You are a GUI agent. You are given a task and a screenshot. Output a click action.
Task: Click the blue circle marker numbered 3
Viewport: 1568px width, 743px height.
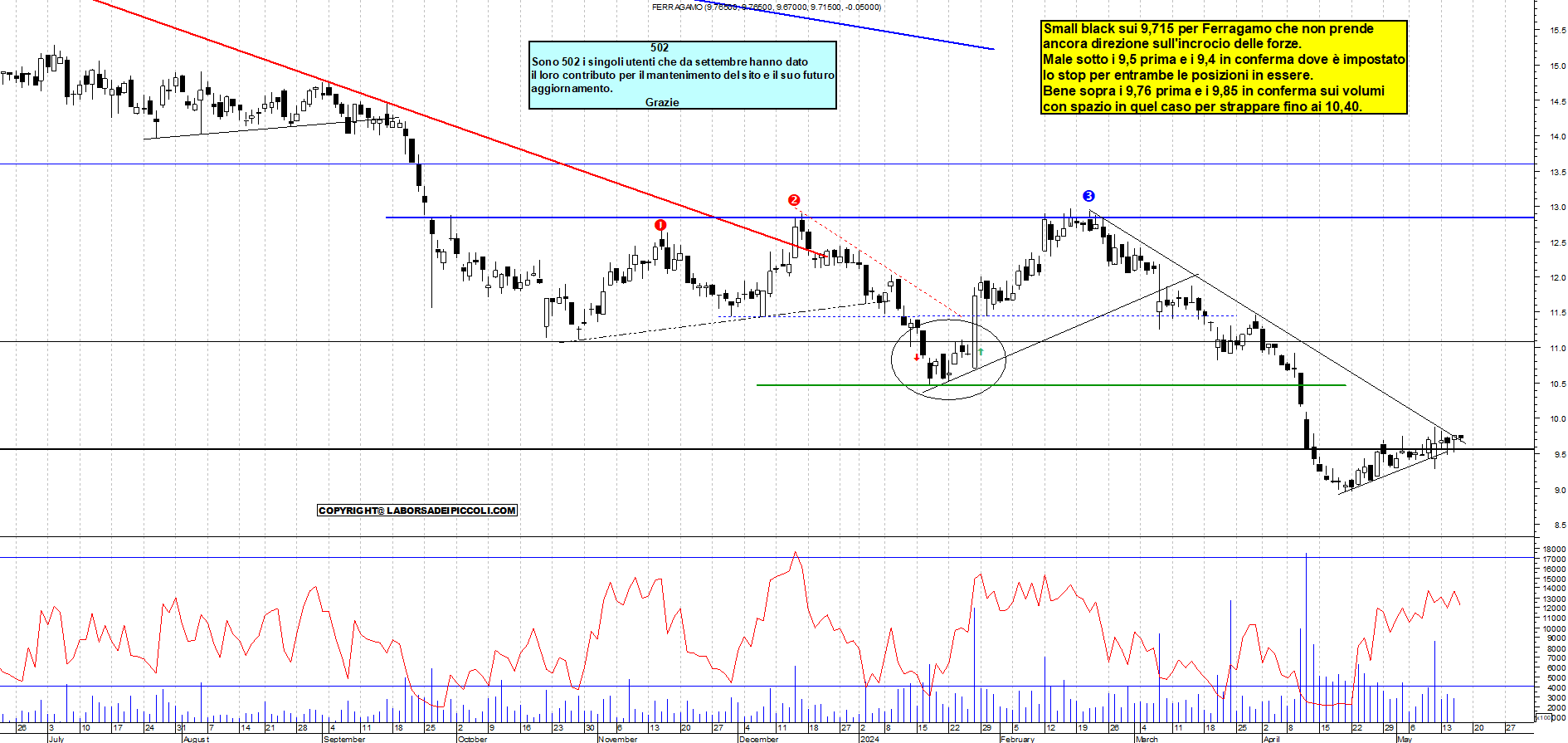tap(1089, 196)
